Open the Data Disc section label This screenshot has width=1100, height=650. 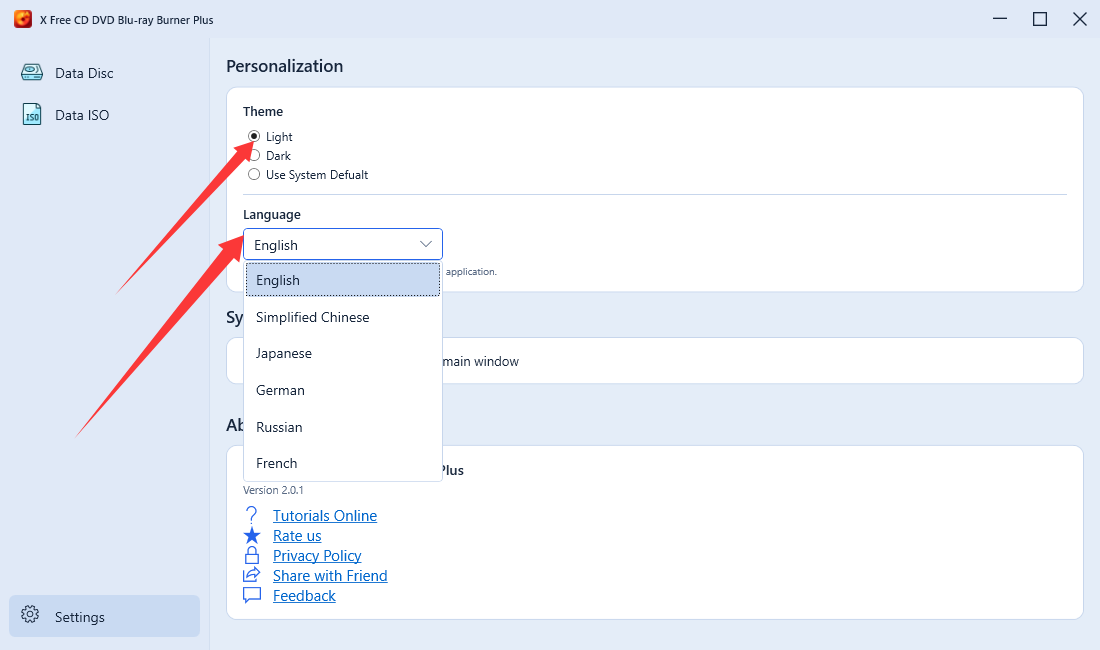(84, 73)
